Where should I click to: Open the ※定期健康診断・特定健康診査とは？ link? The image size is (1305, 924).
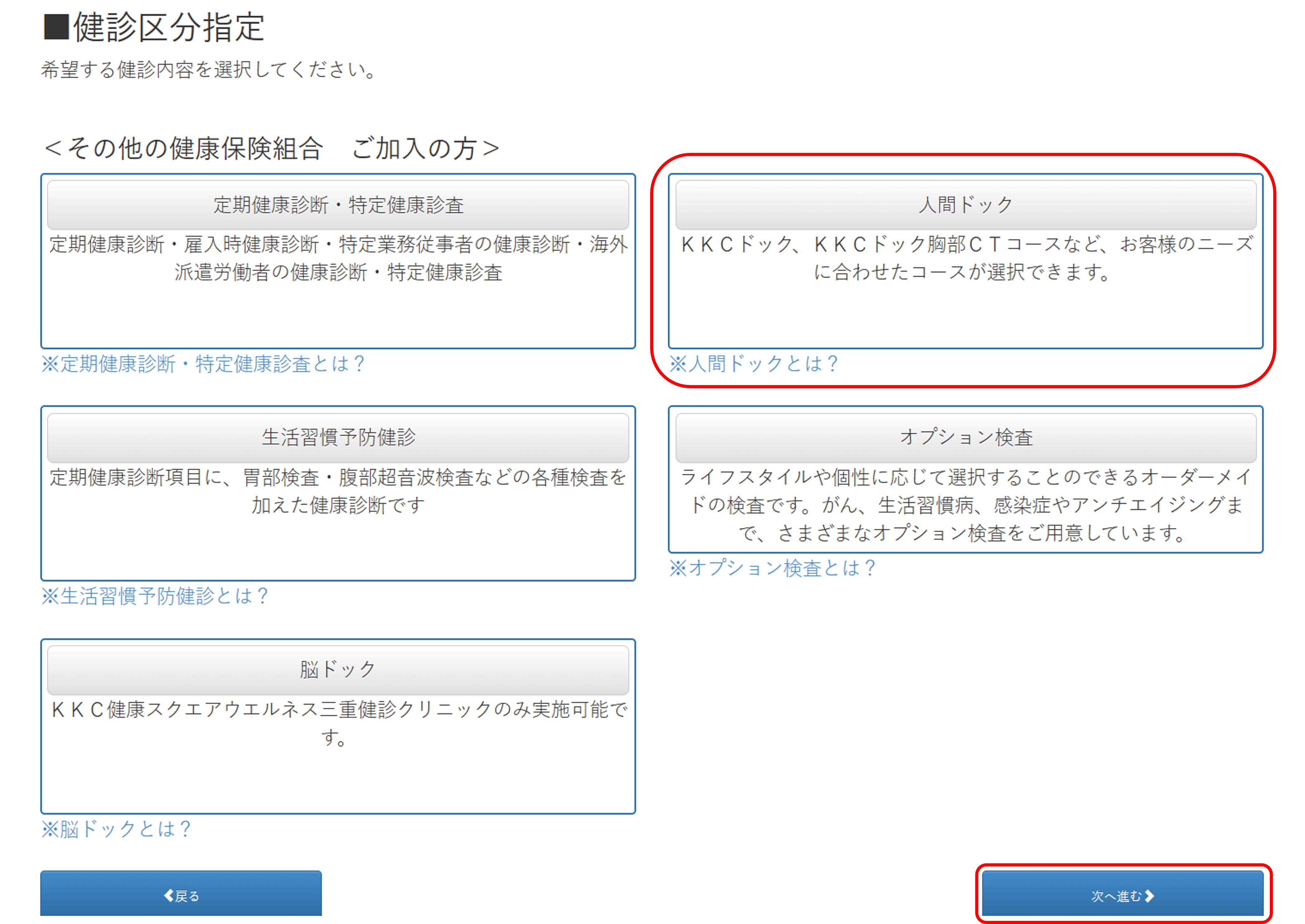[x=203, y=364]
